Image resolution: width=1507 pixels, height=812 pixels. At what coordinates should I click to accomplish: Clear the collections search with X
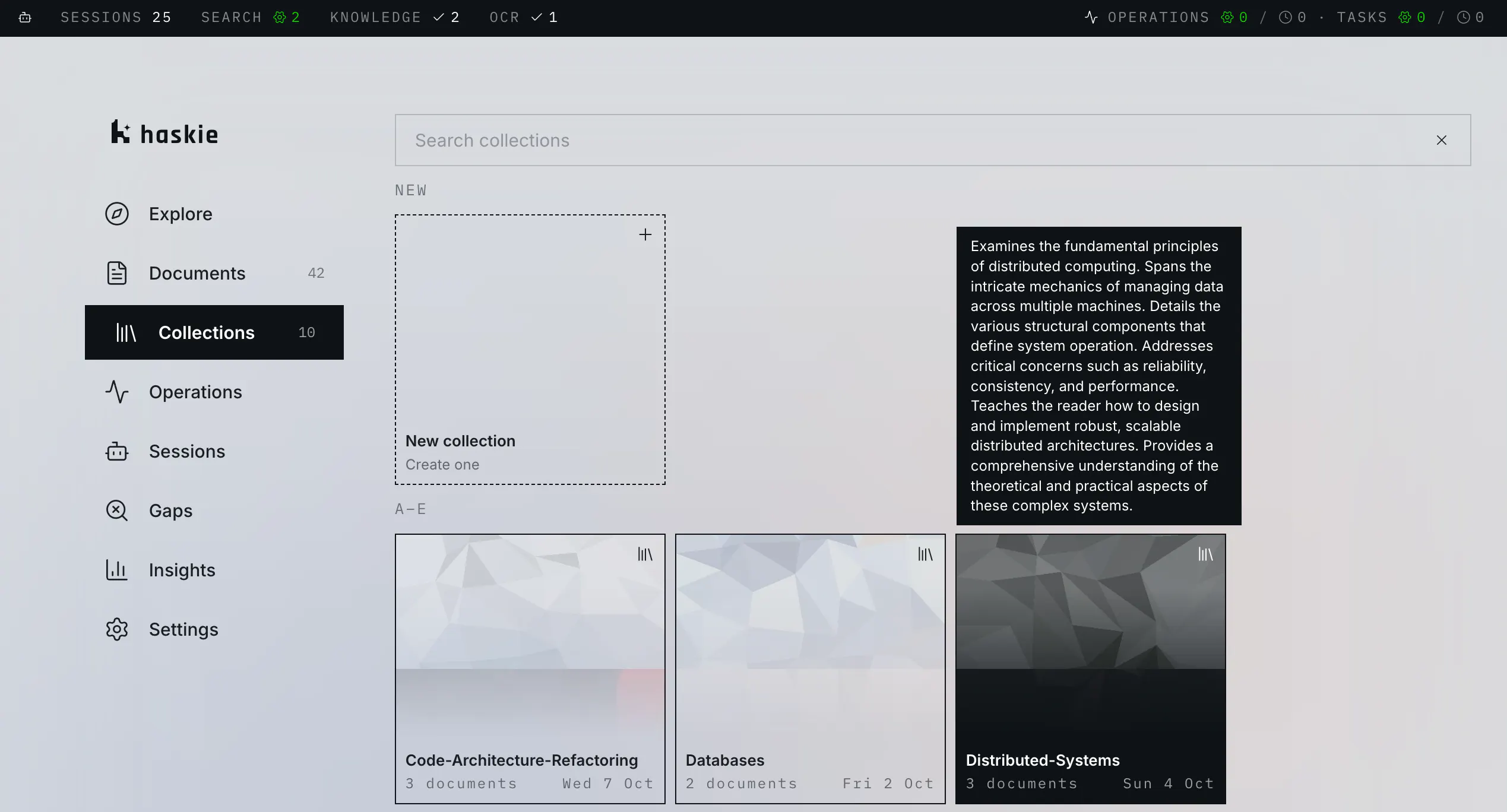1442,140
